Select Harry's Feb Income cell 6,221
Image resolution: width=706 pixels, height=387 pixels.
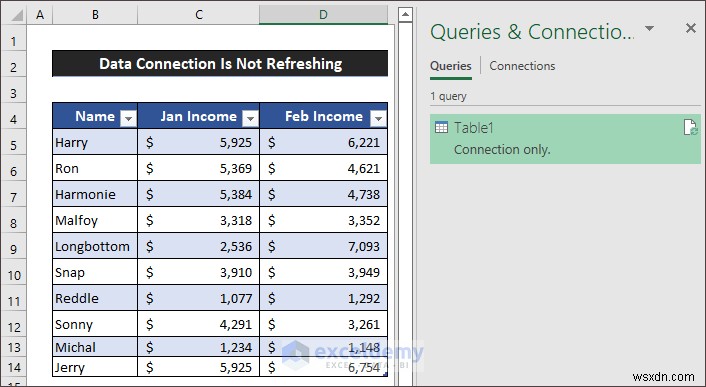(323, 142)
